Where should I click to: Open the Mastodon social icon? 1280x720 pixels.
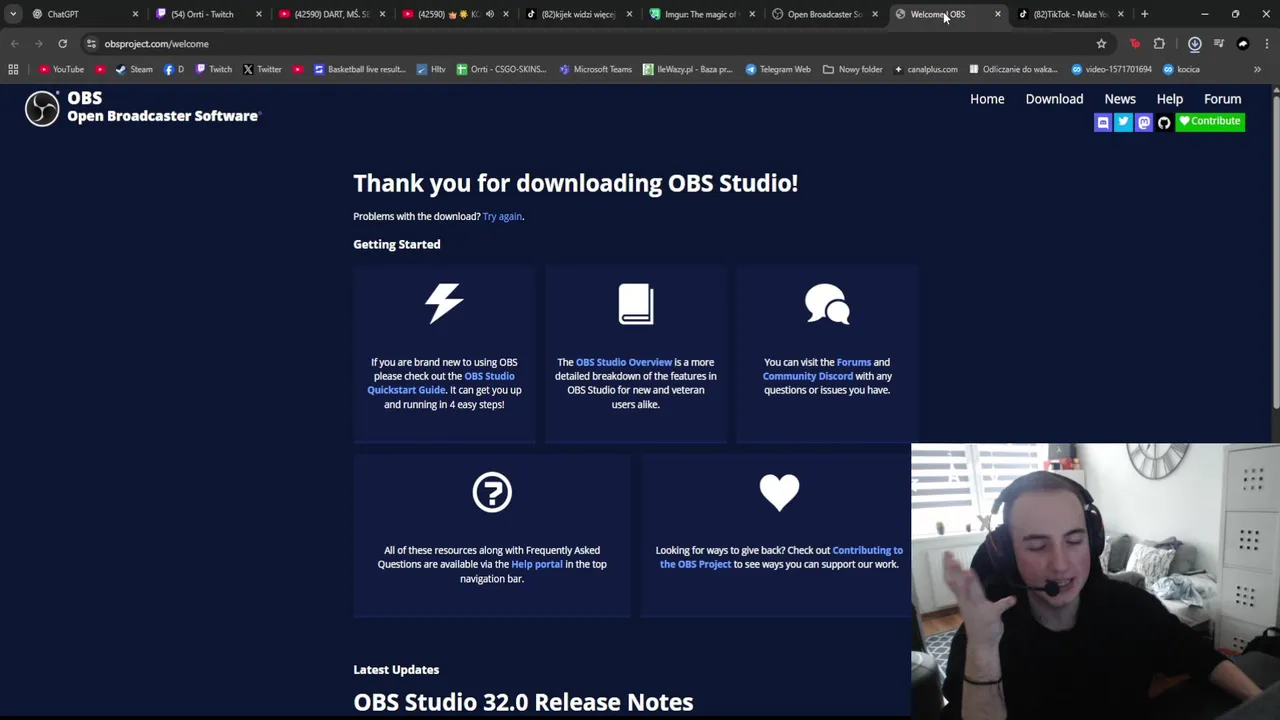pos(1144,122)
